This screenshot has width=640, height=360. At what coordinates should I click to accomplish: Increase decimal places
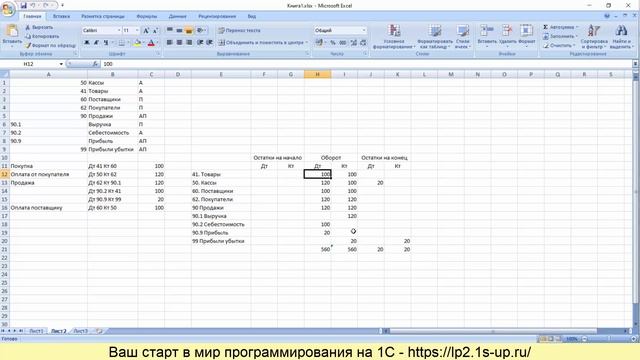pos(353,42)
